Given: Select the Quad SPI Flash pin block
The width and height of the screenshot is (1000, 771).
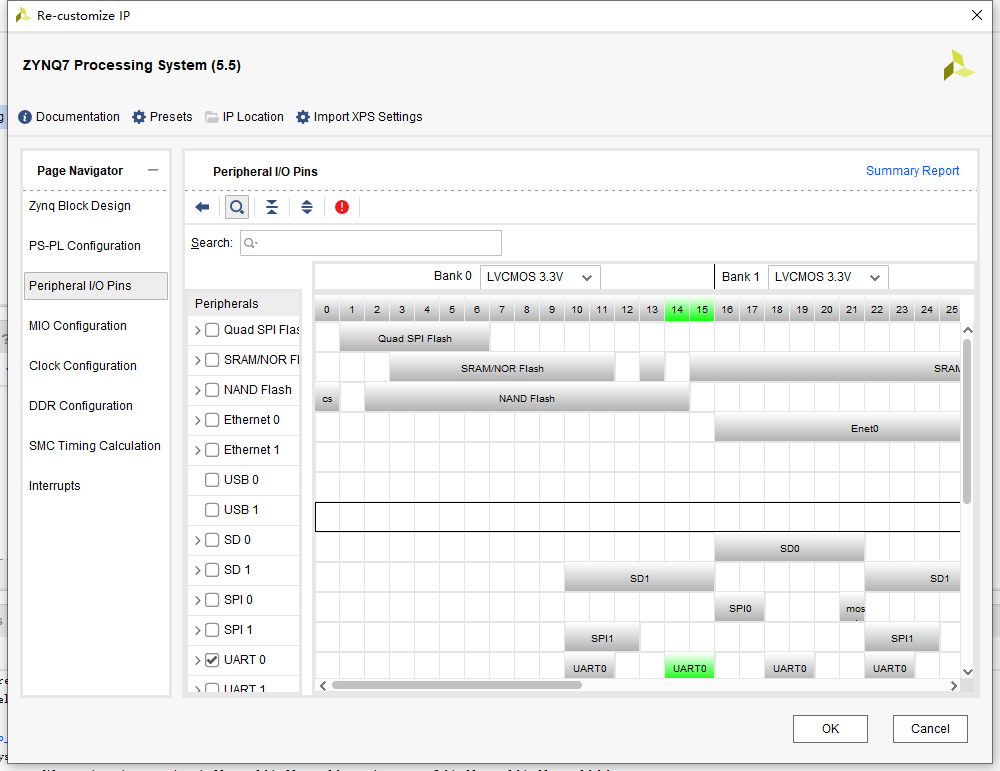Looking at the screenshot, I should pyautogui.click(x=415, y=337).
